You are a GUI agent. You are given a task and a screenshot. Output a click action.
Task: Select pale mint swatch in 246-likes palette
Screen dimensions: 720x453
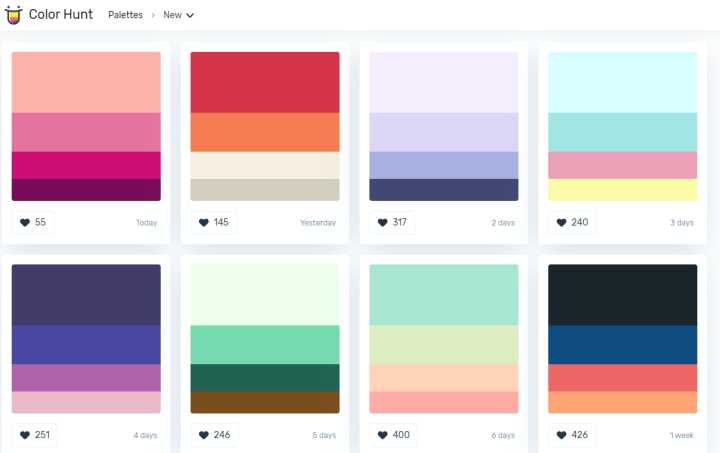click(x=265, y=295)
